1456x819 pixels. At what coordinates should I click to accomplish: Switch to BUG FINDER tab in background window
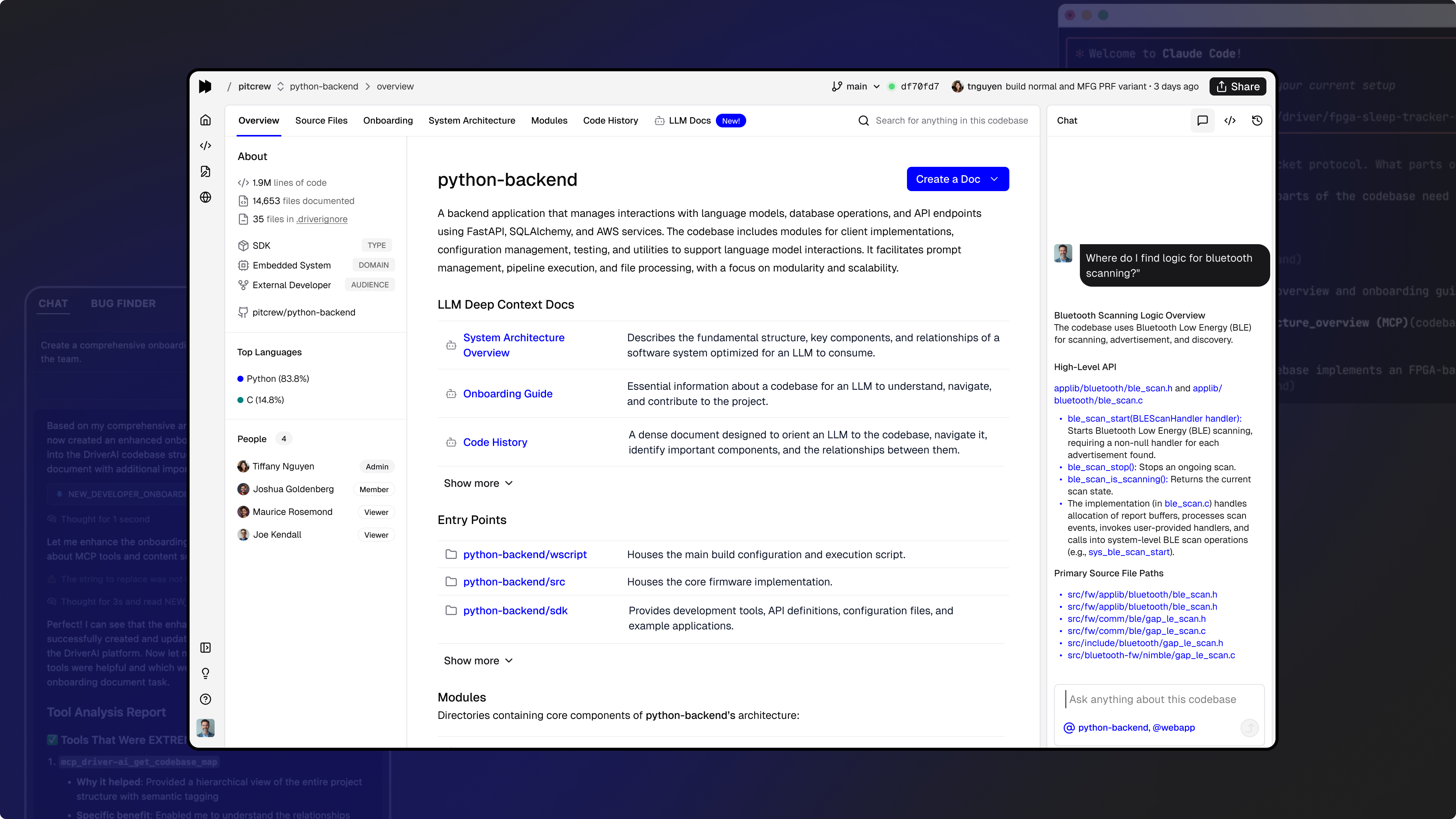coord(123,303)
